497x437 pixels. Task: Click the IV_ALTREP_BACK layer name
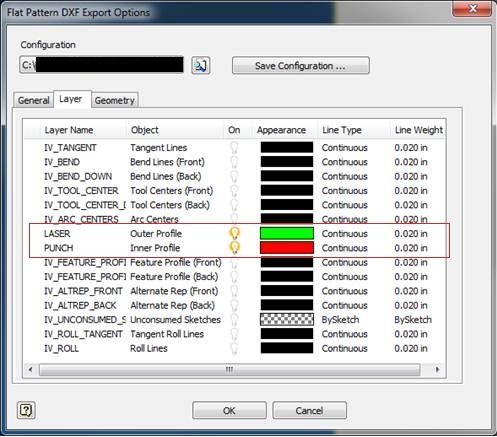click(80, 305)
